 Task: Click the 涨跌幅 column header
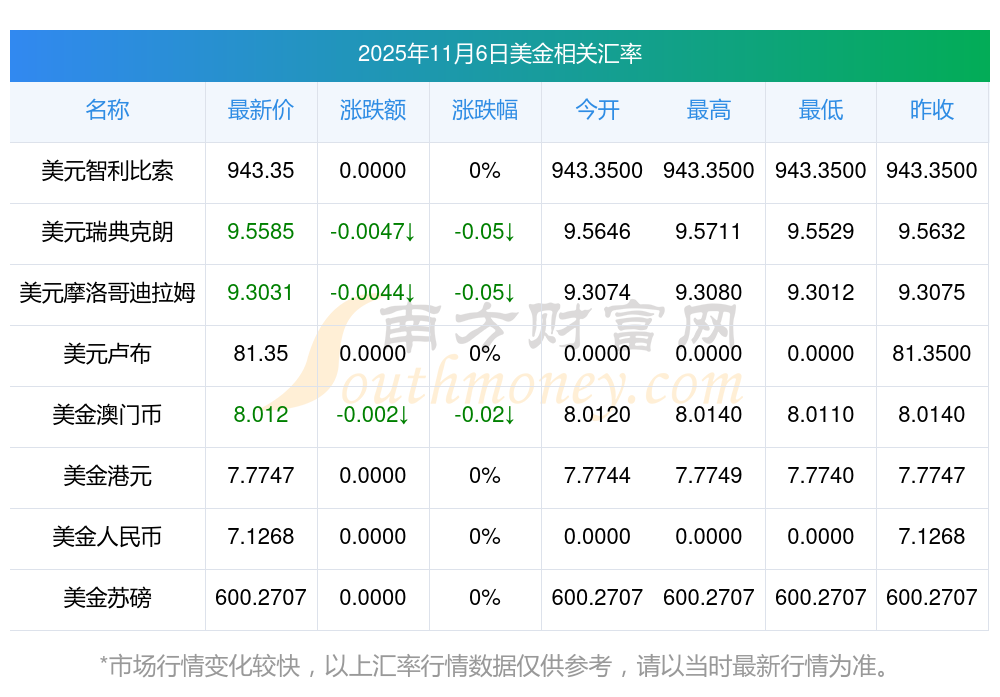(485, 110)
